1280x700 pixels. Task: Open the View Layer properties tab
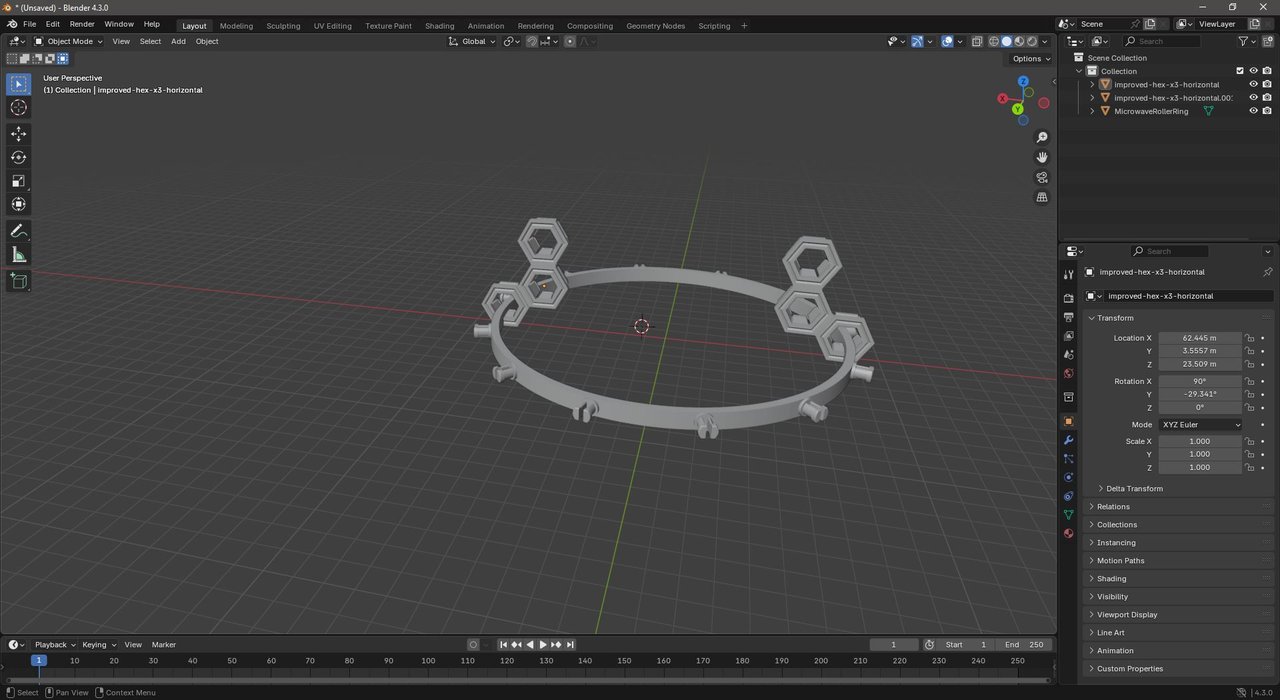coord(1068,336)
